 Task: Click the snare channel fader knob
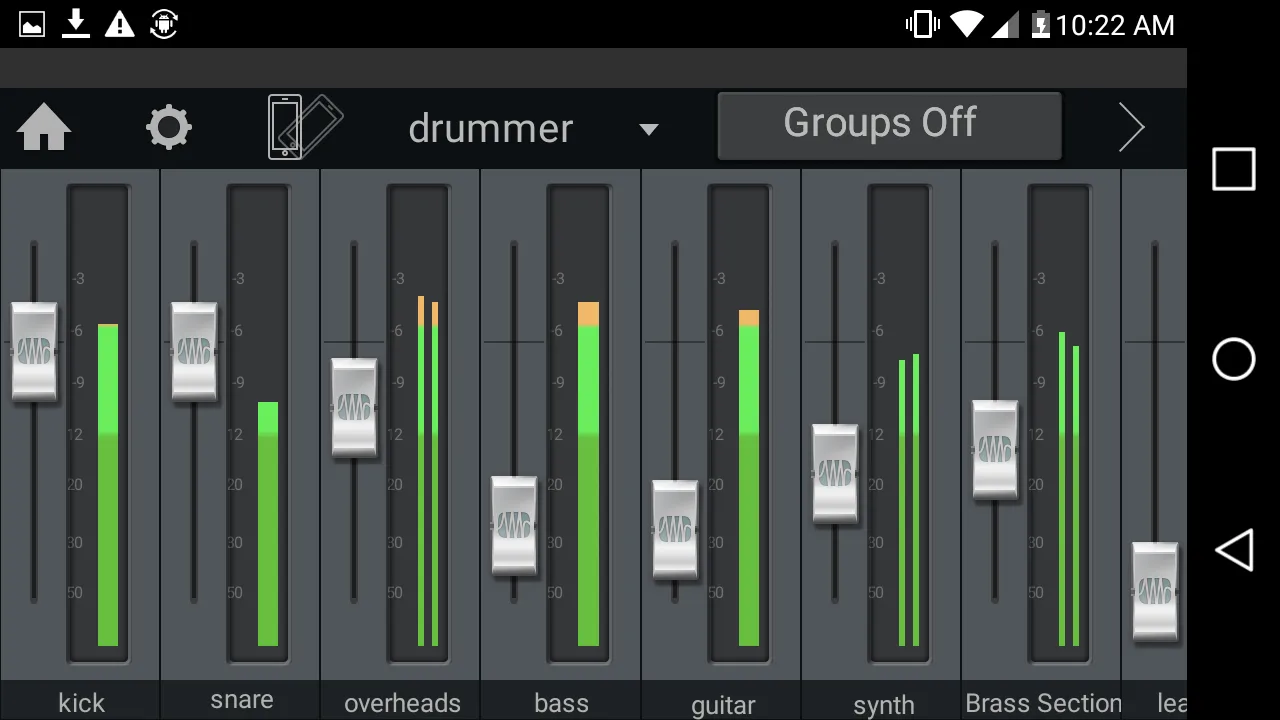(x=194, y=352)
